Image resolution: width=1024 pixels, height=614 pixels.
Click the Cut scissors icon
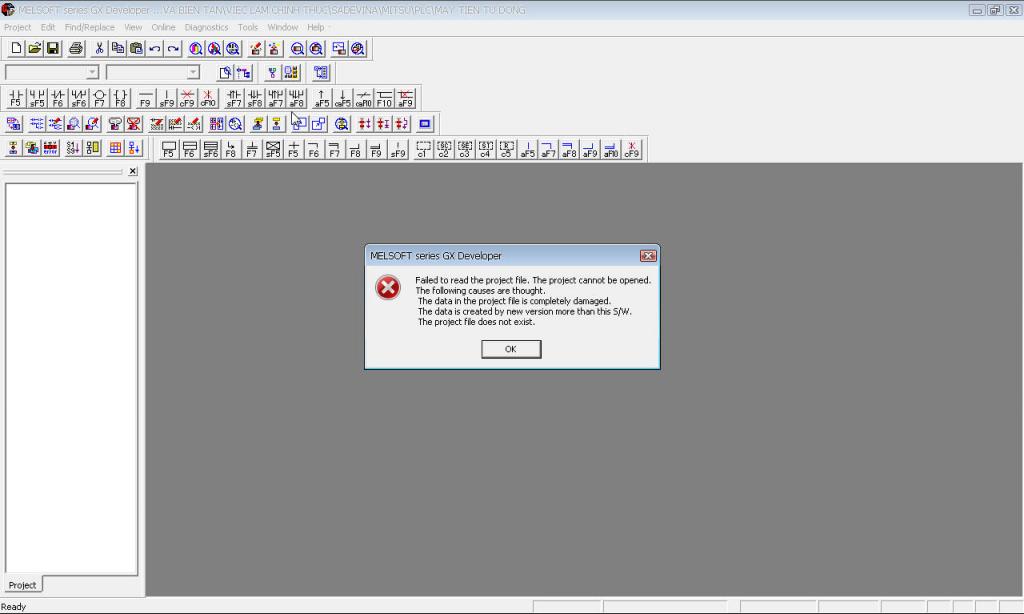pyautogui.click(x=99, y=48)
